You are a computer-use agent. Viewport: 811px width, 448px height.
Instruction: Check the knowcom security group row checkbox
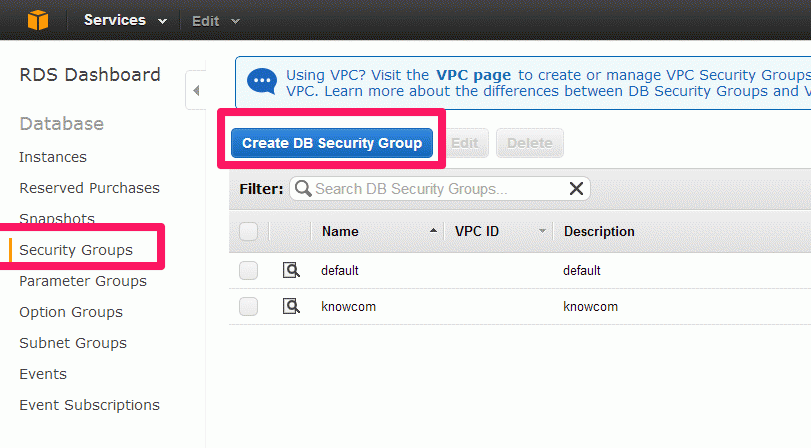point(248,306)
